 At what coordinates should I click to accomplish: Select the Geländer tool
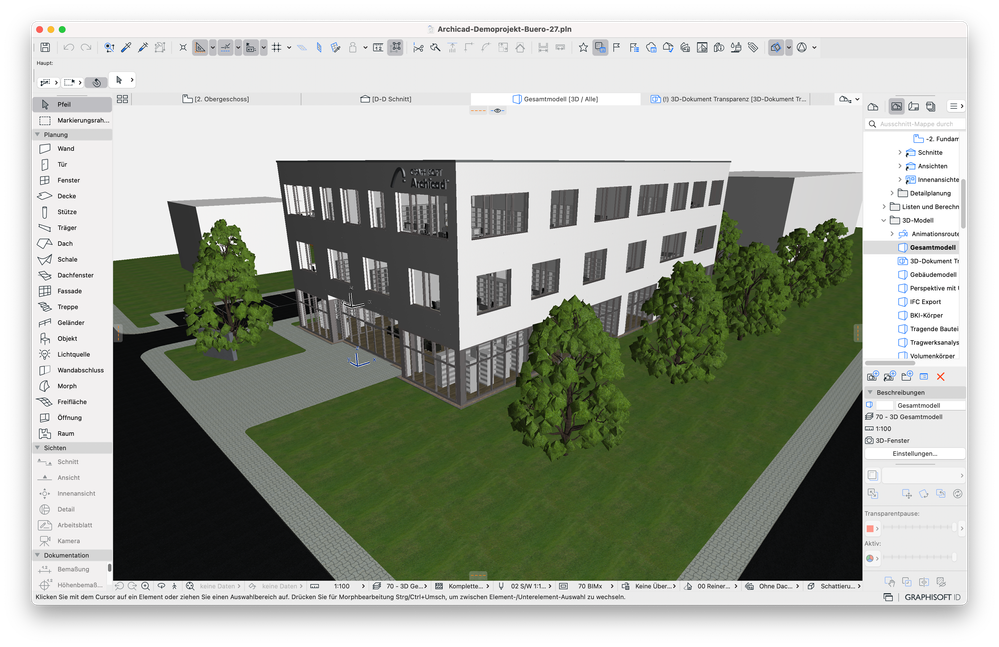click(x=72, y=323)
